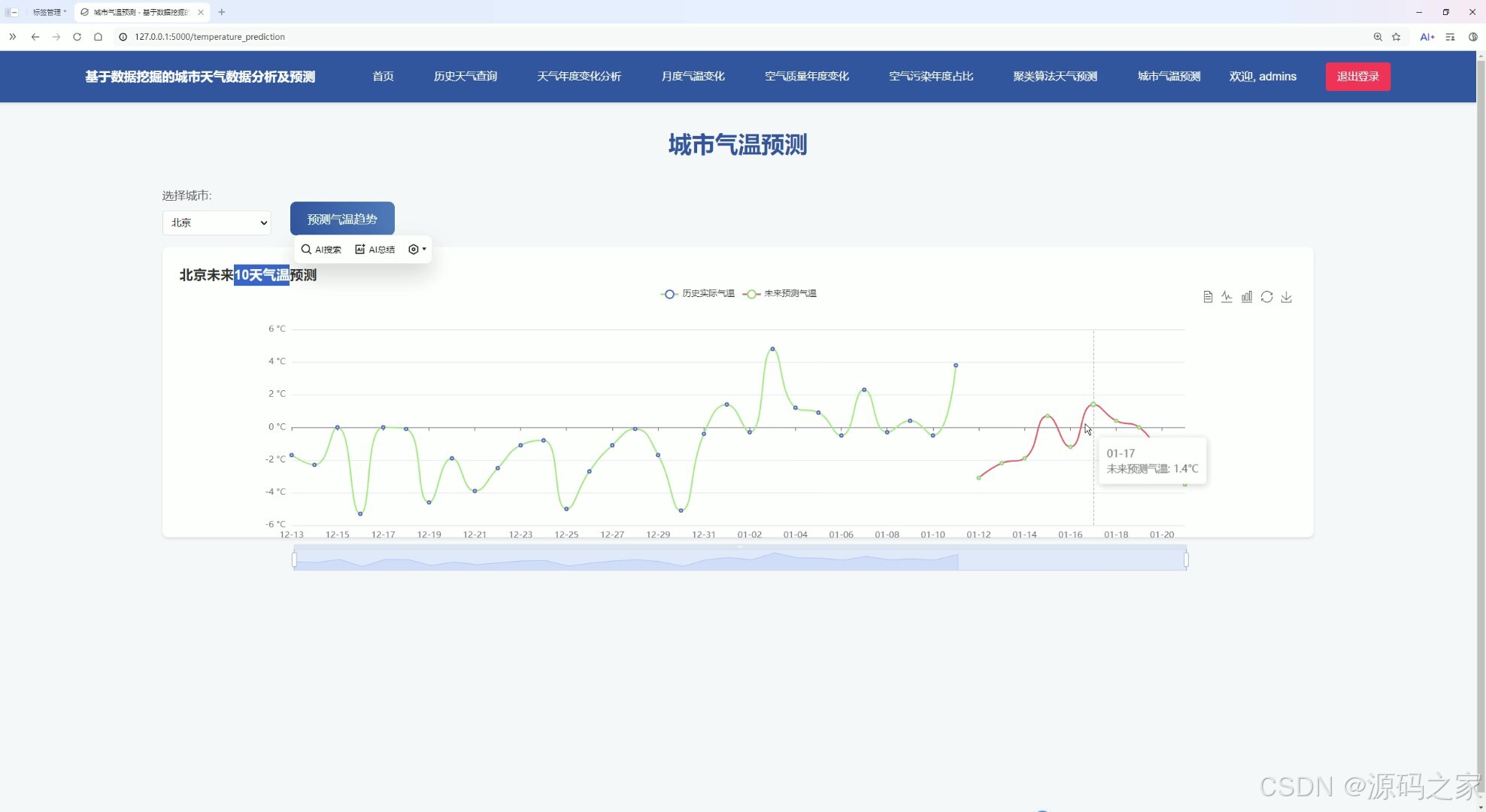1486x812 pixels.
Task: Click the browser page zoom icon
Action: coord(1378,37)
